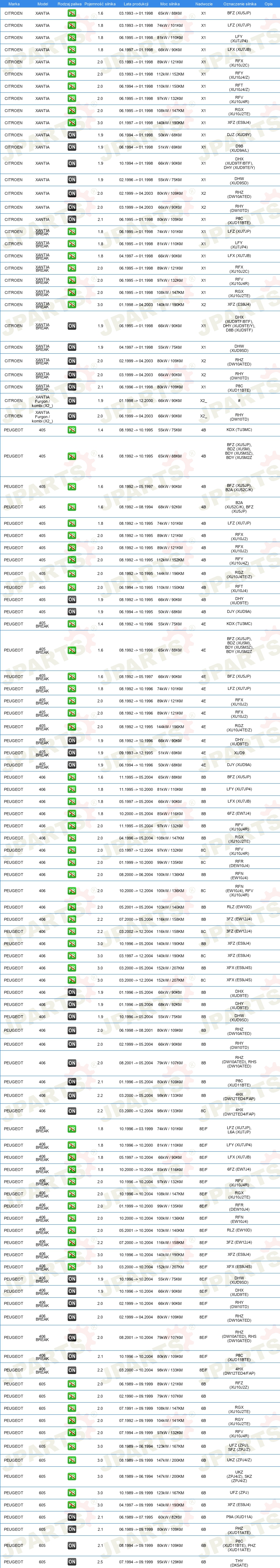
Task: Select 60kW / 82KM power cell
Action: (x=170, y=1518)
